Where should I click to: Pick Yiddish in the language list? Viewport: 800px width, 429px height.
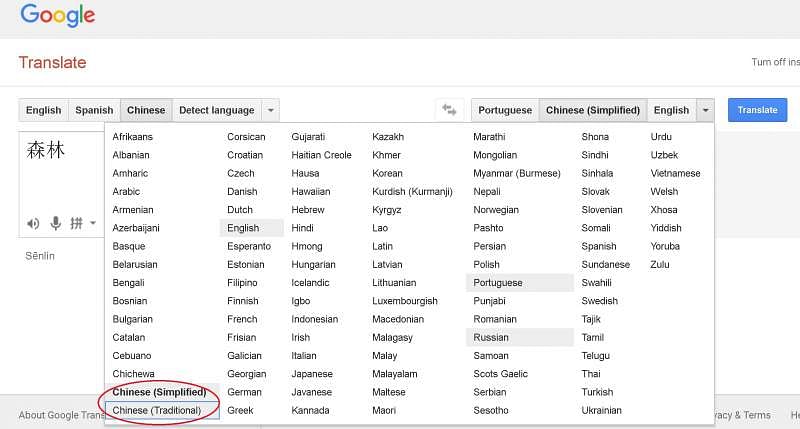click(x=666, y=228)
